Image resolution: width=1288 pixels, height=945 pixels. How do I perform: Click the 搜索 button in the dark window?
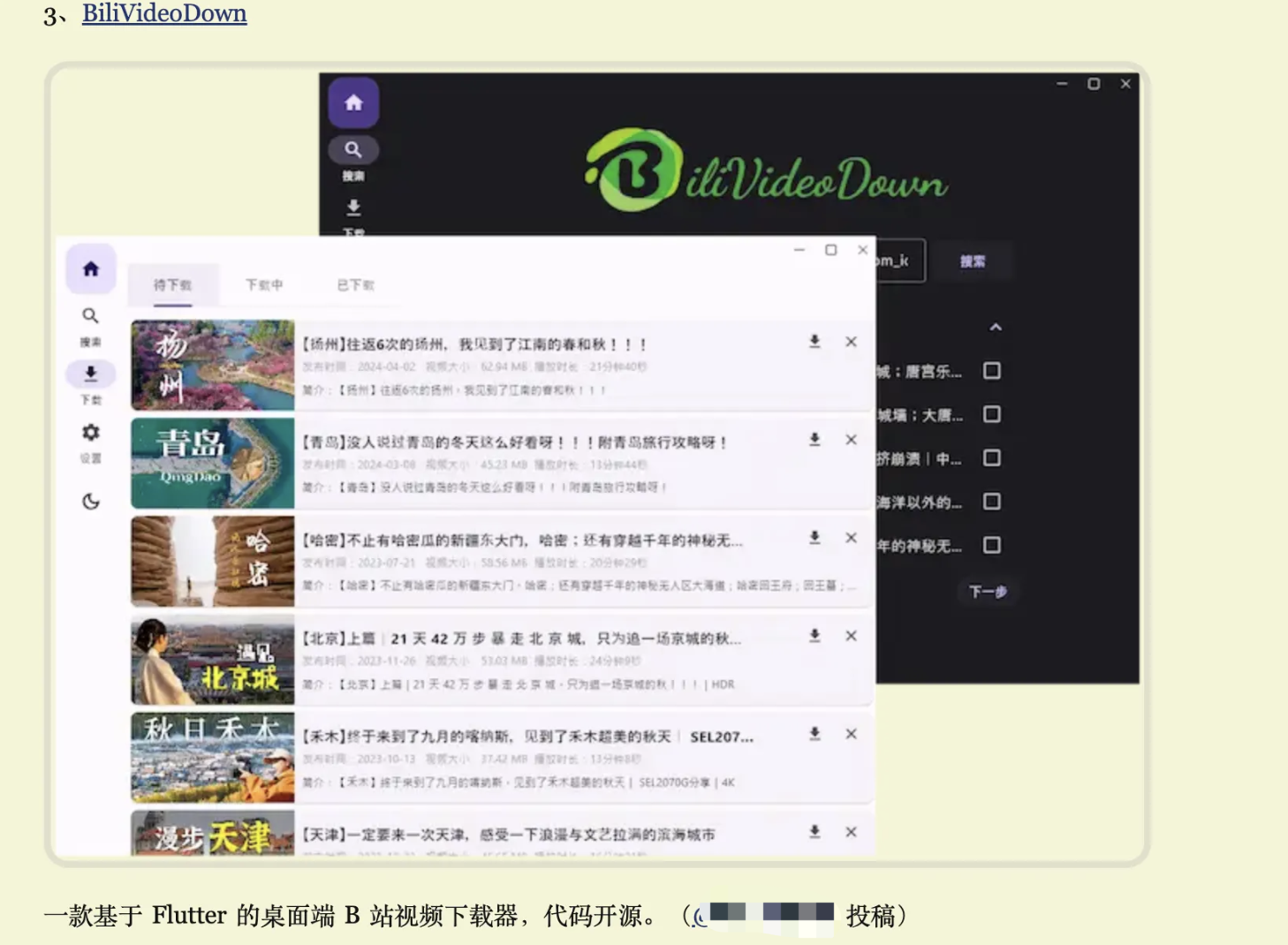pyautogui.click(x=973, y=261)
